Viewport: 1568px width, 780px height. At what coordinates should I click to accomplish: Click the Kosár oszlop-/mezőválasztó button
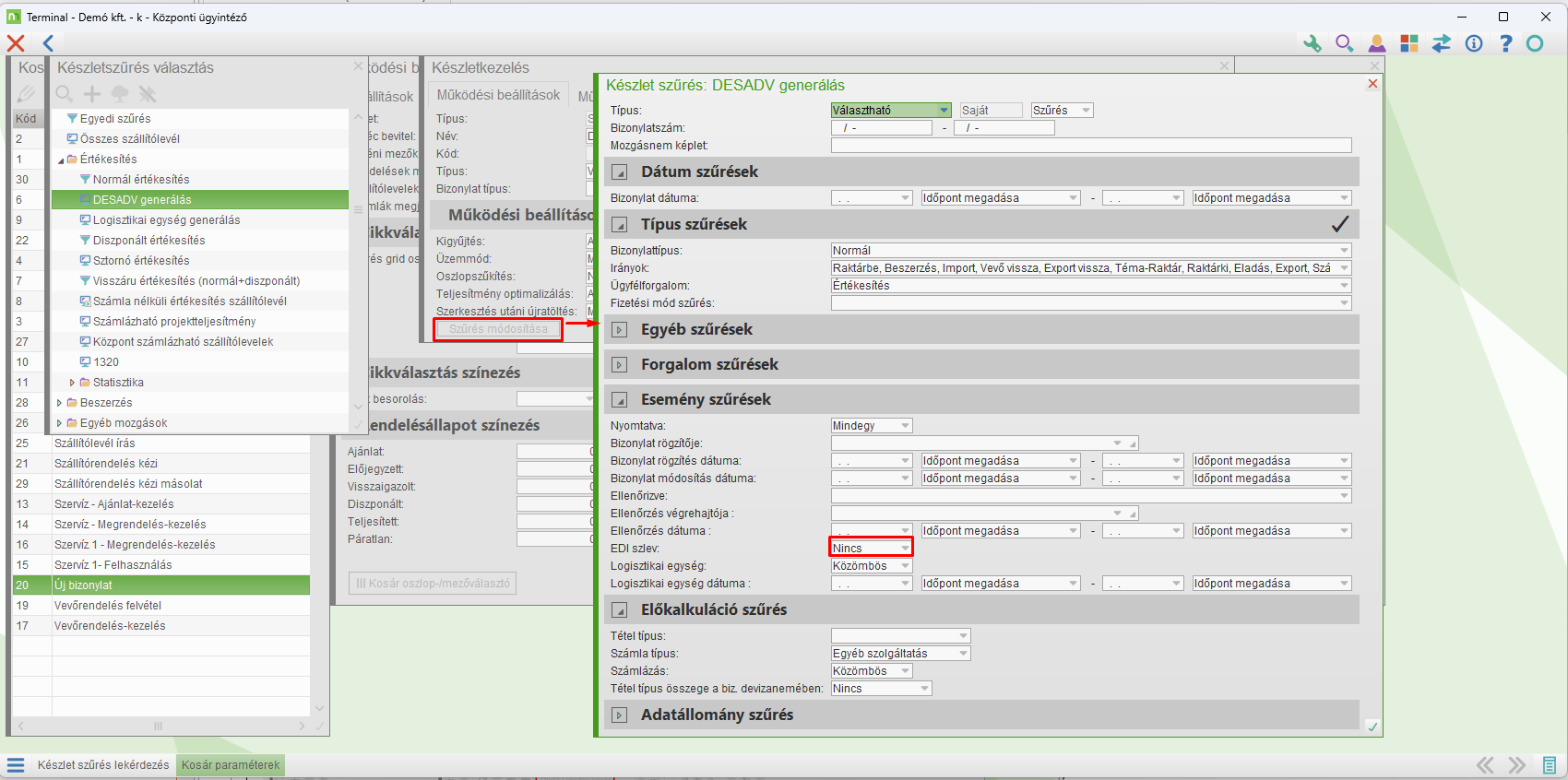(433, 584)
